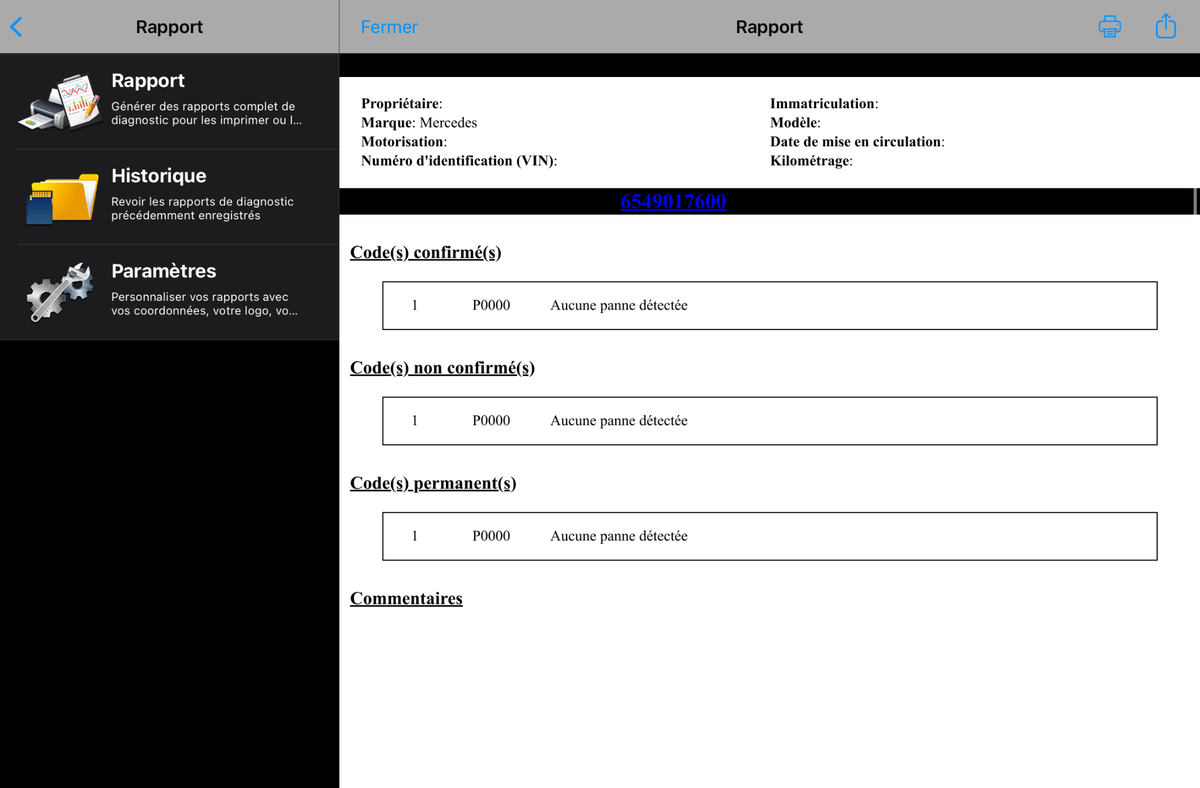Close the report with Fermer
This screenshot has width=1200, height=788.
click(389, 27)
